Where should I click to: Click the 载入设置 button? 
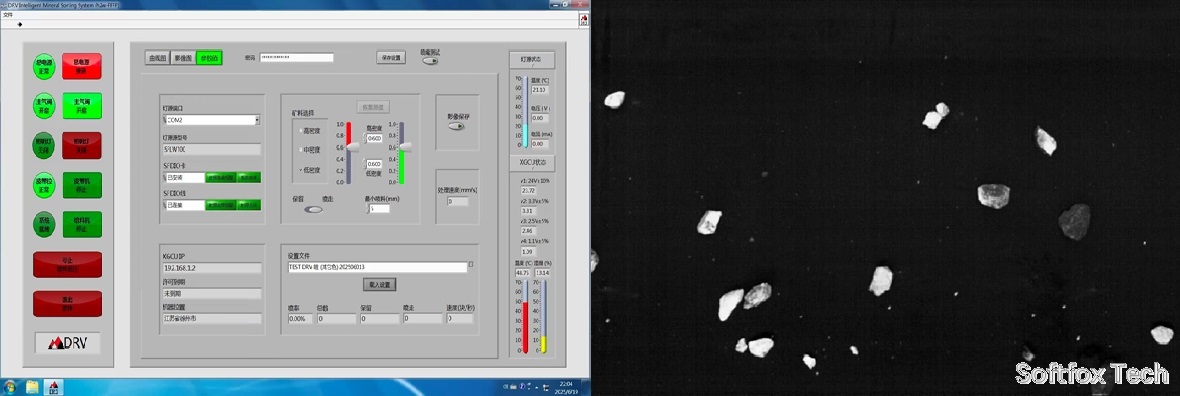click(x=379, y=285)
